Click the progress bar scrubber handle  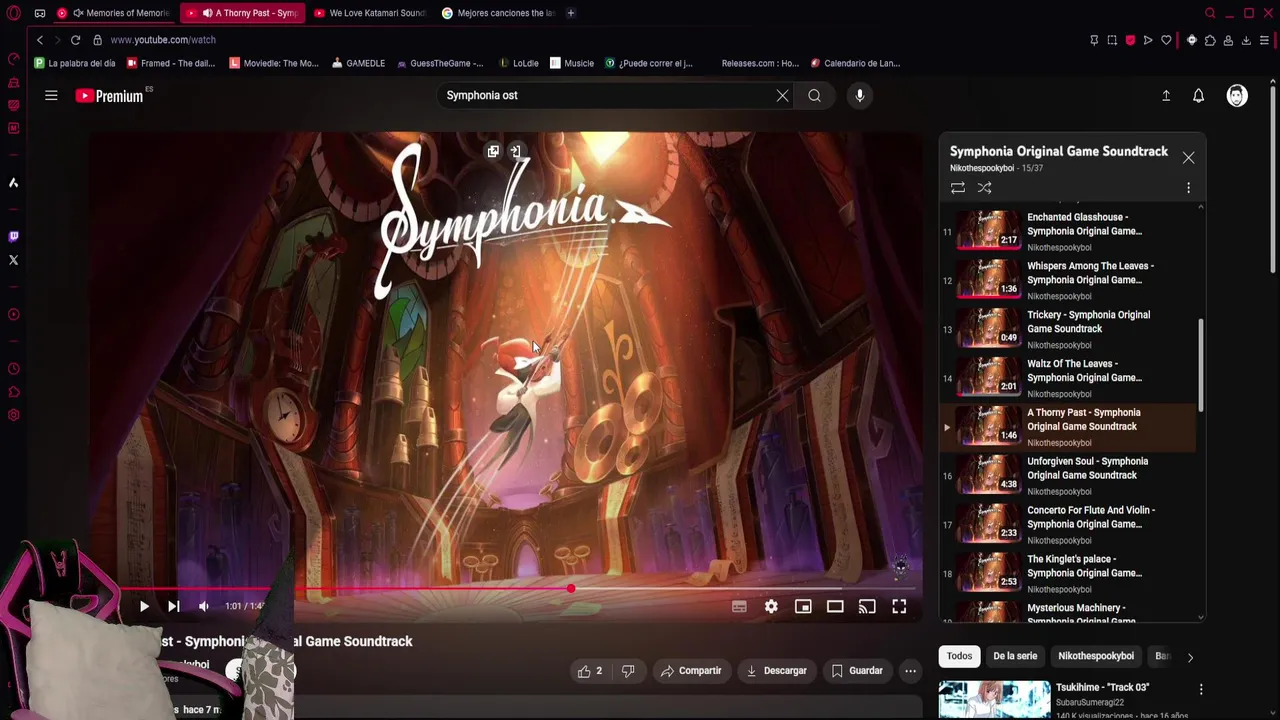coord(570,589)
